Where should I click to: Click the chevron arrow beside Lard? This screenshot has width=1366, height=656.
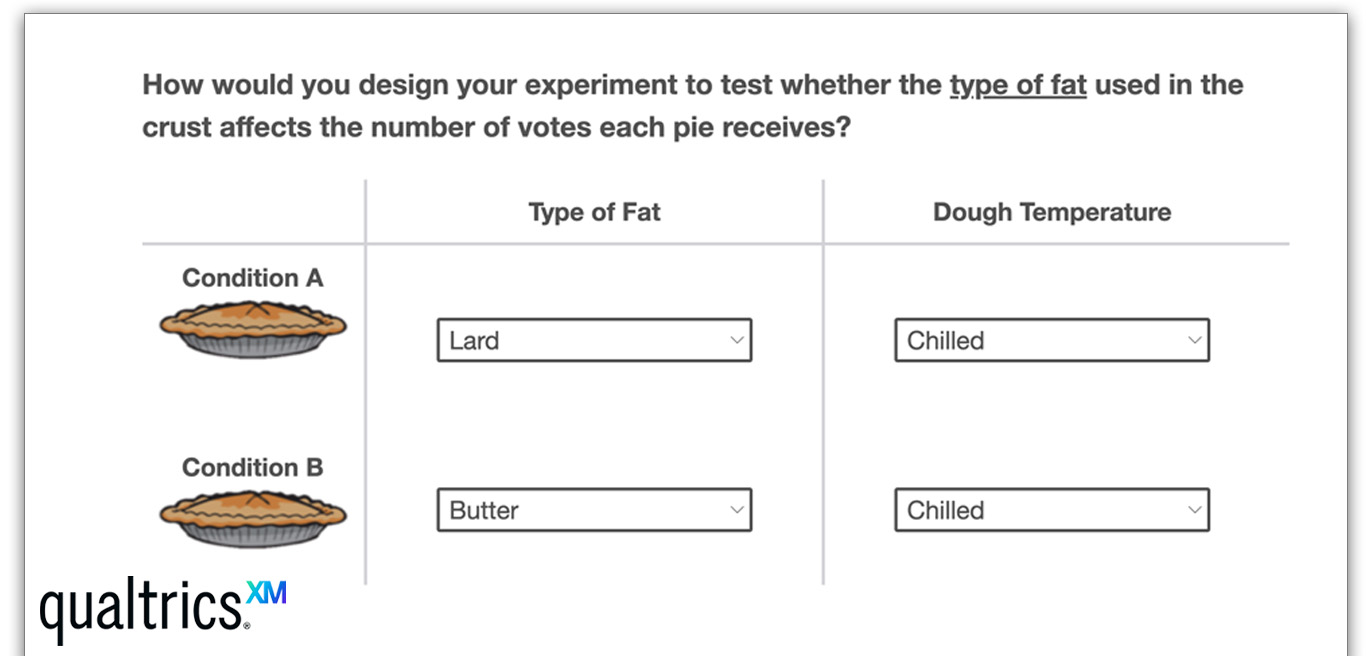[x=737, y=340]
